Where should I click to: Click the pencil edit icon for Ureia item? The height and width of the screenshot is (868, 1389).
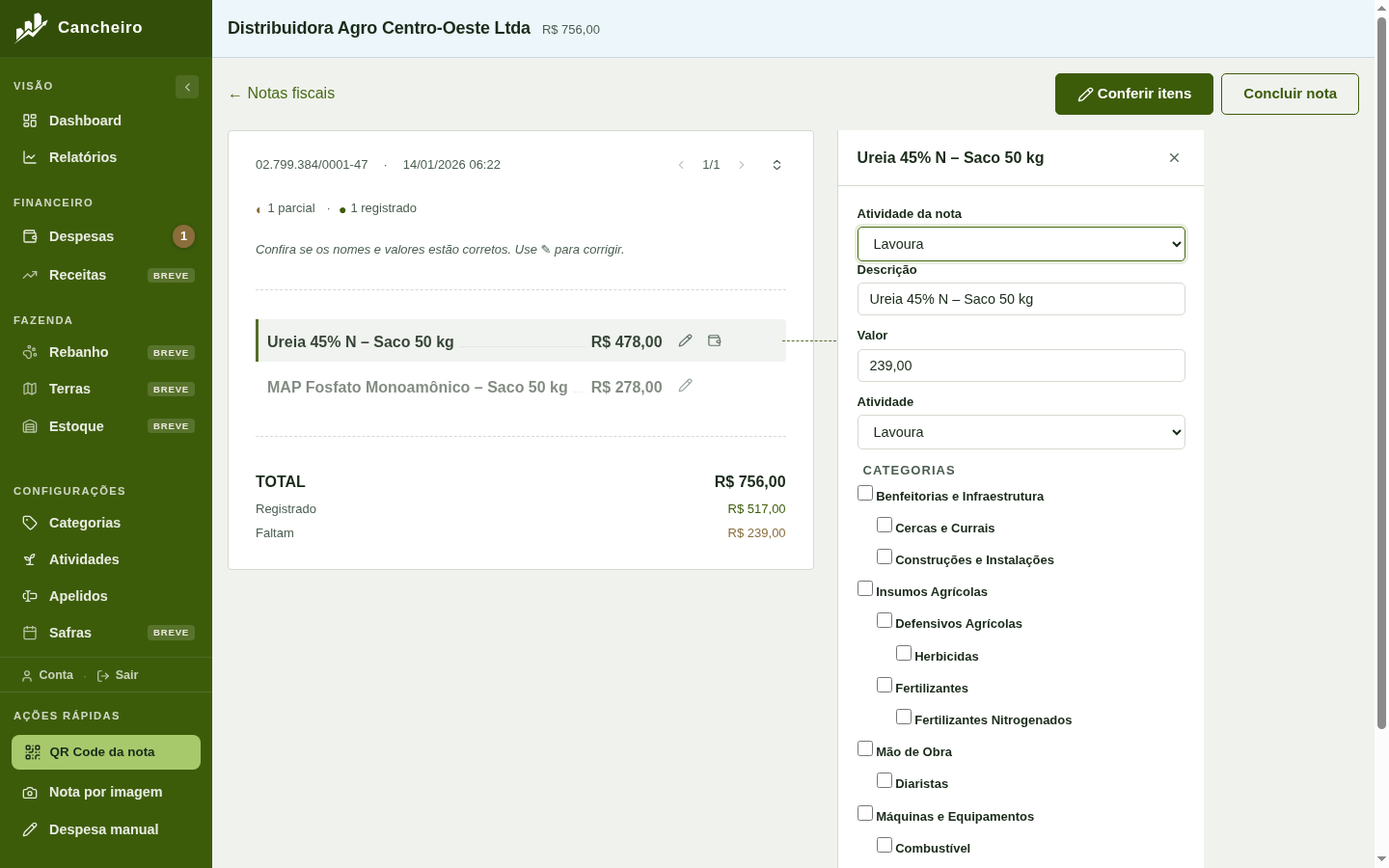click(x=685, y=340)
